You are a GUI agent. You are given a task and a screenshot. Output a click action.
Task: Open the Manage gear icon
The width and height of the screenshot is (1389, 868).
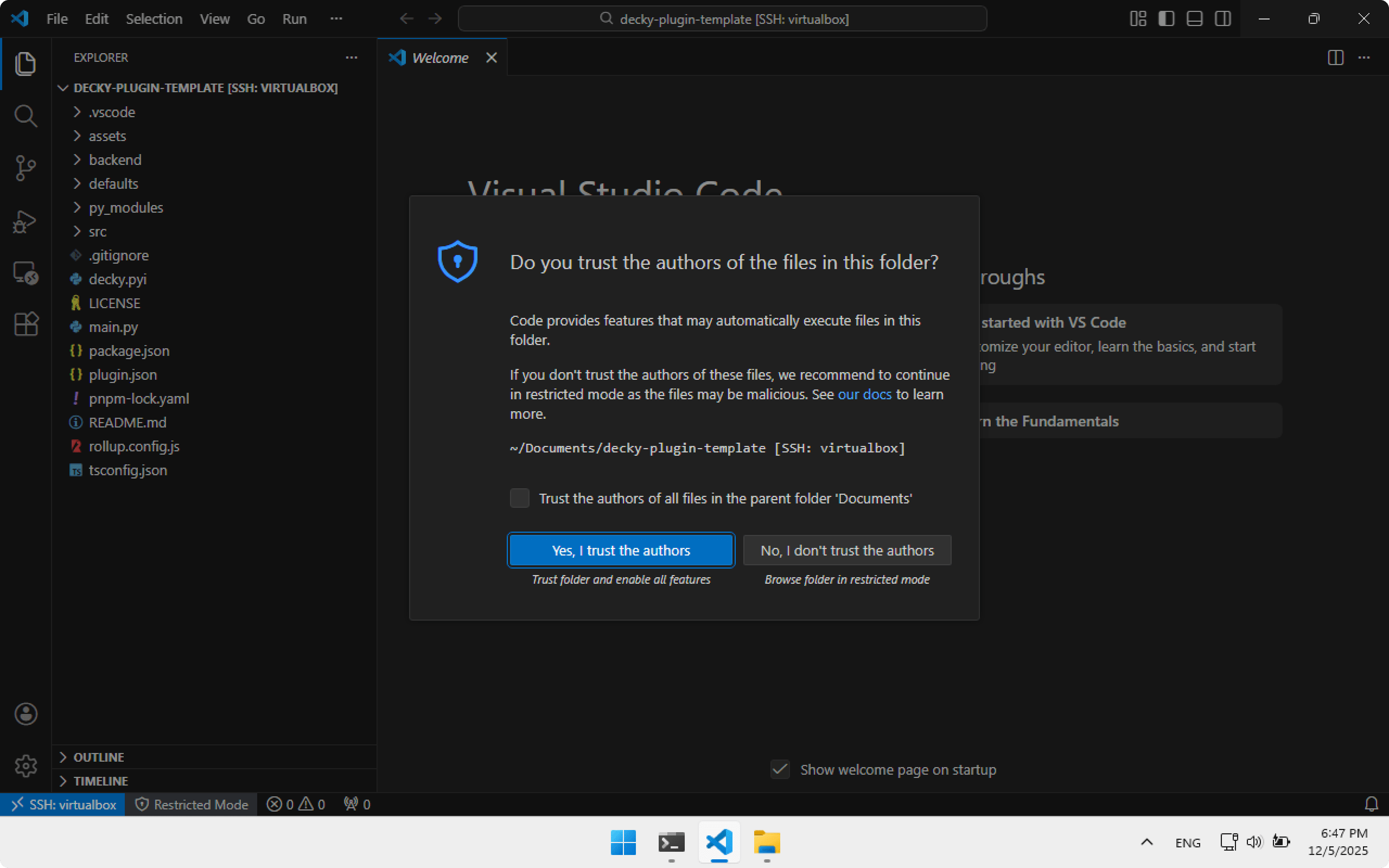point(26,766)
